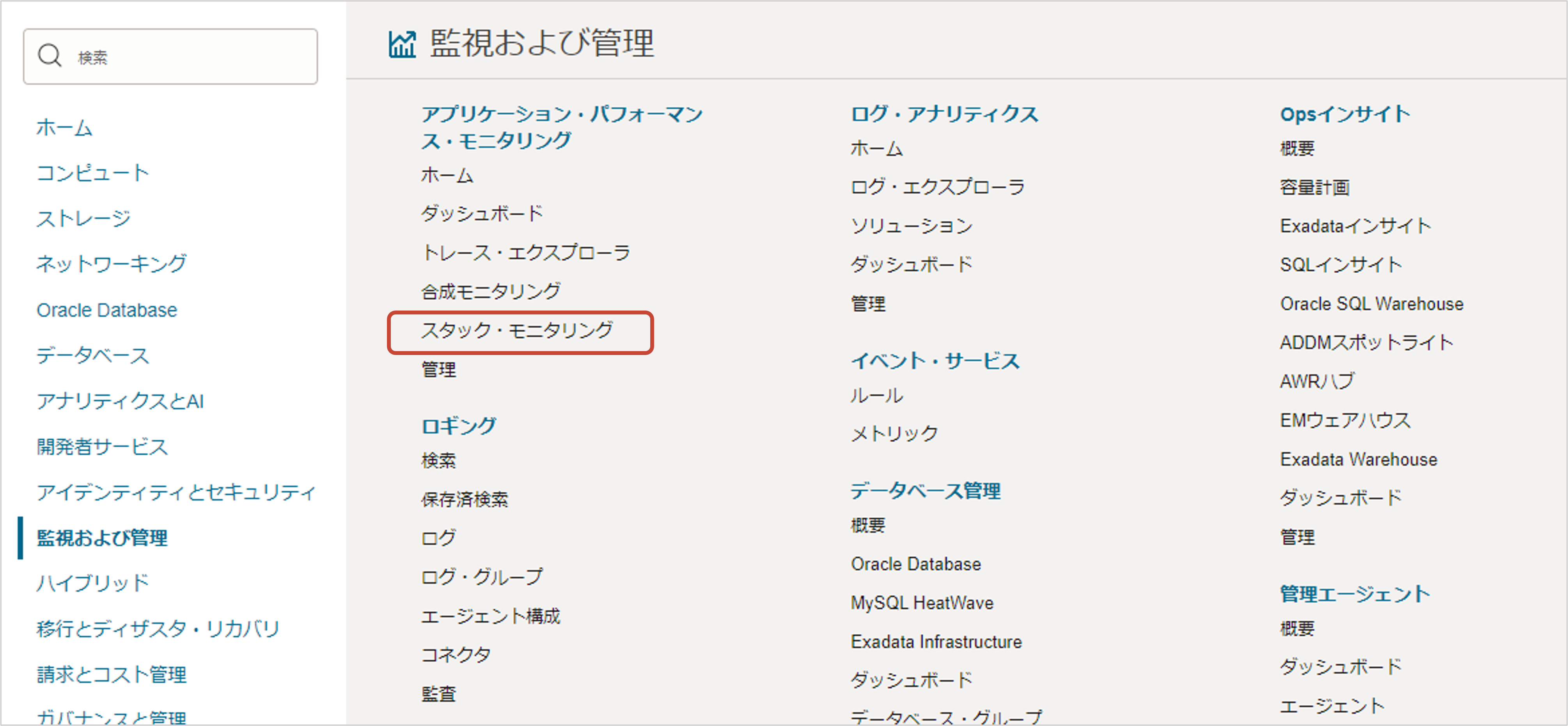The height and width of the screenshot is (726, 1568).
Task: Open ネットワーキング category in sidebar
Action: point(112,264)
